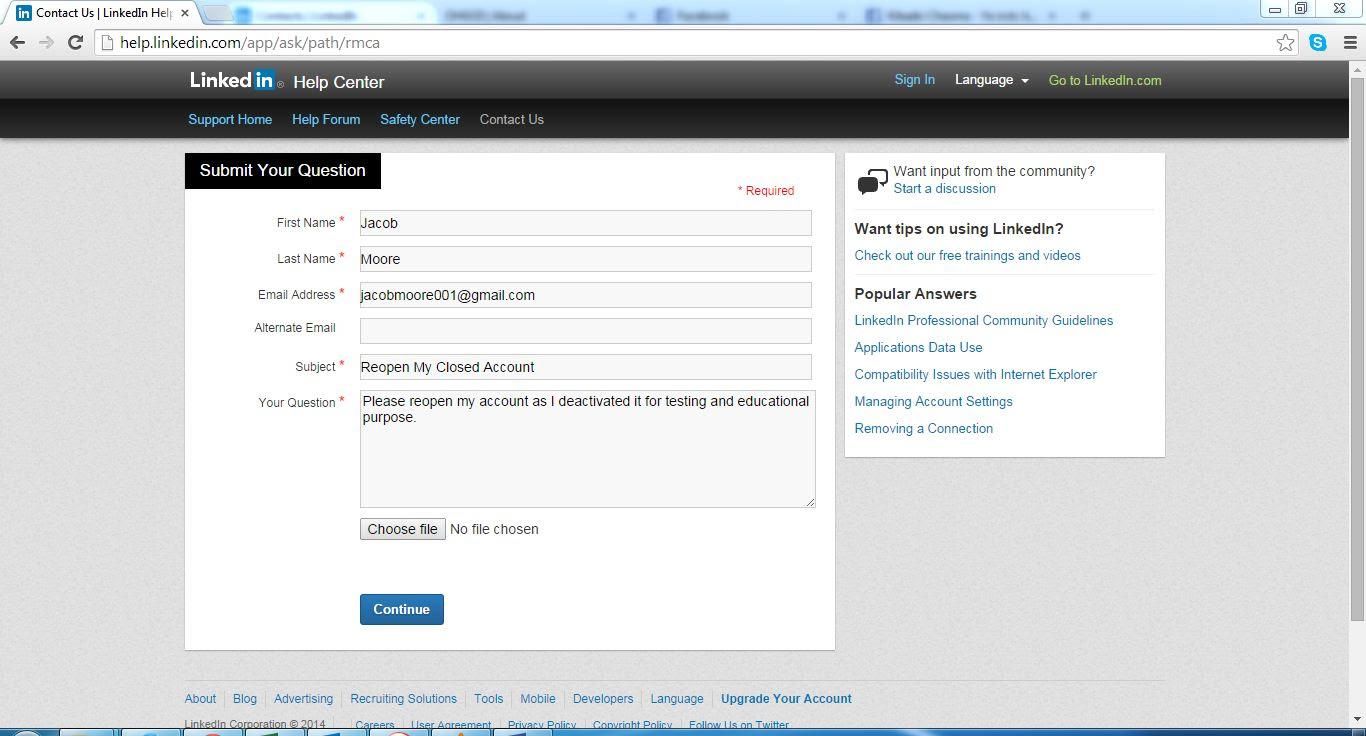
Task: Click the Continue button
Action: click(x=401, y=609)
